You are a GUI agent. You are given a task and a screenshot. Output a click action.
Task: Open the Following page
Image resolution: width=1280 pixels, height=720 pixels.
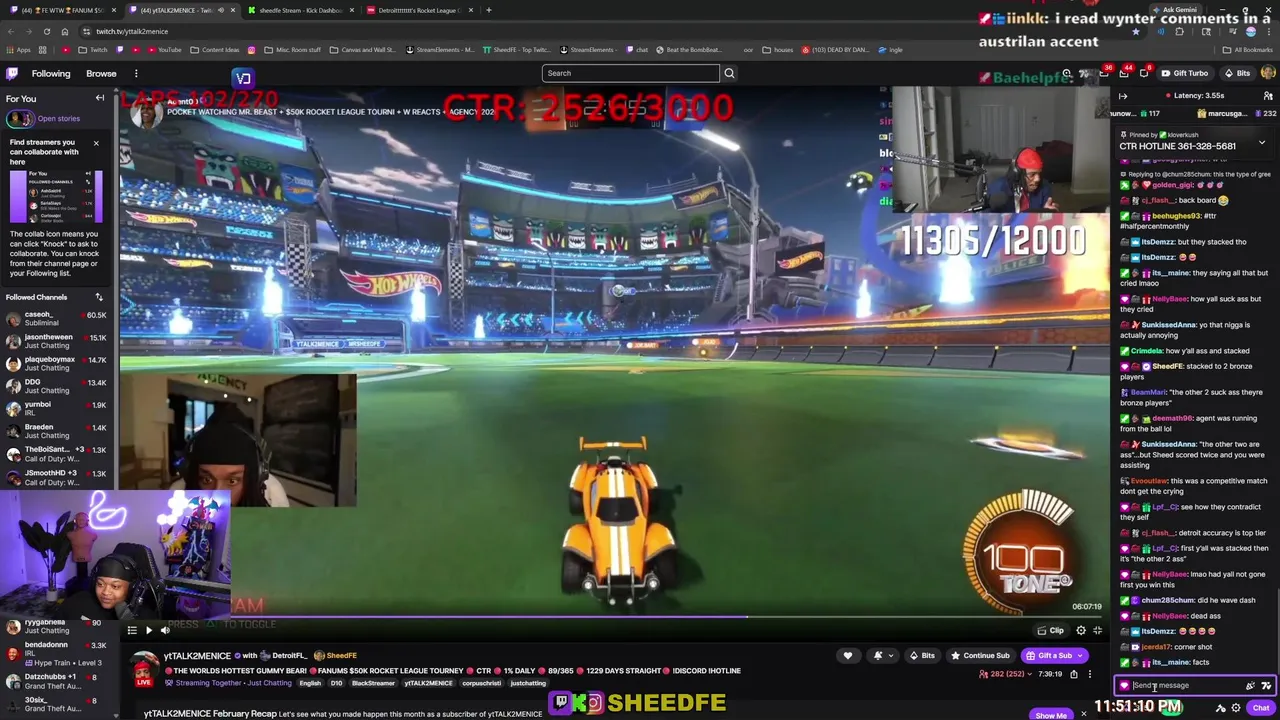(x=51, y=73)
